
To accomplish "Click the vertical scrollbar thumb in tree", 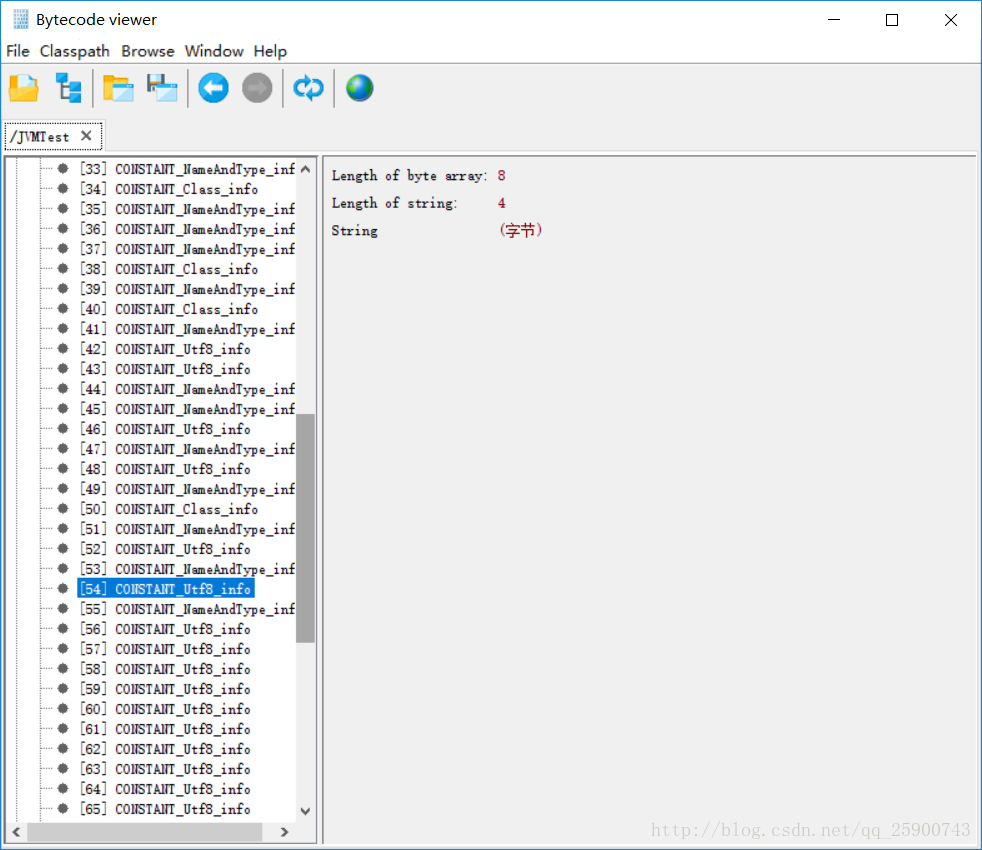I will (x=306, y=528).
